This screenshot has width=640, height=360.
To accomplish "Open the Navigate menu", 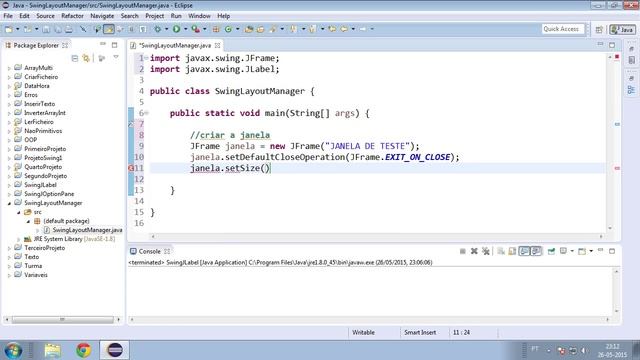I will (102, 16).
